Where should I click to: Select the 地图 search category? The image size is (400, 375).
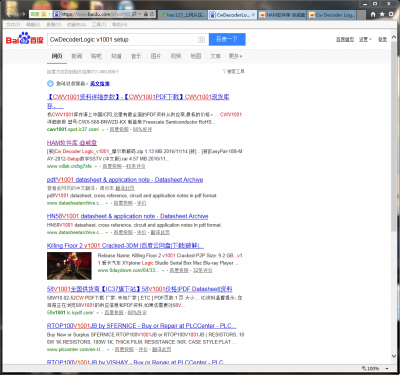pos(196,56)
